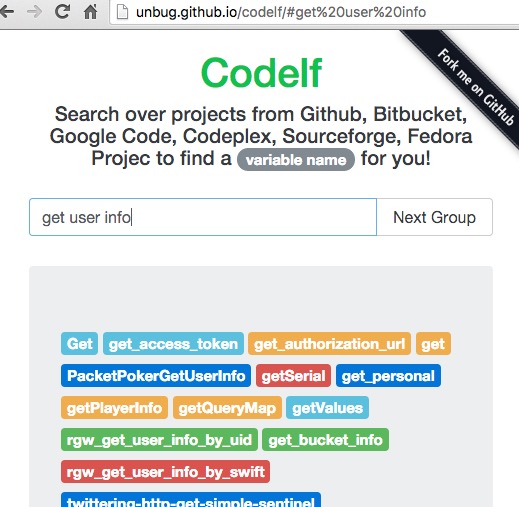Click the Next Group button
Screen dimensions: 519x507
point(434,217)
